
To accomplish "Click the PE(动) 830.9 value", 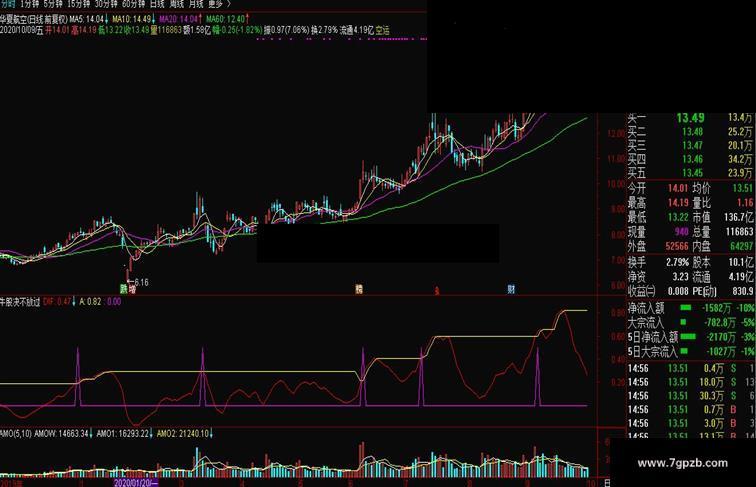I will pyautogui.click(x=742, y=291).
